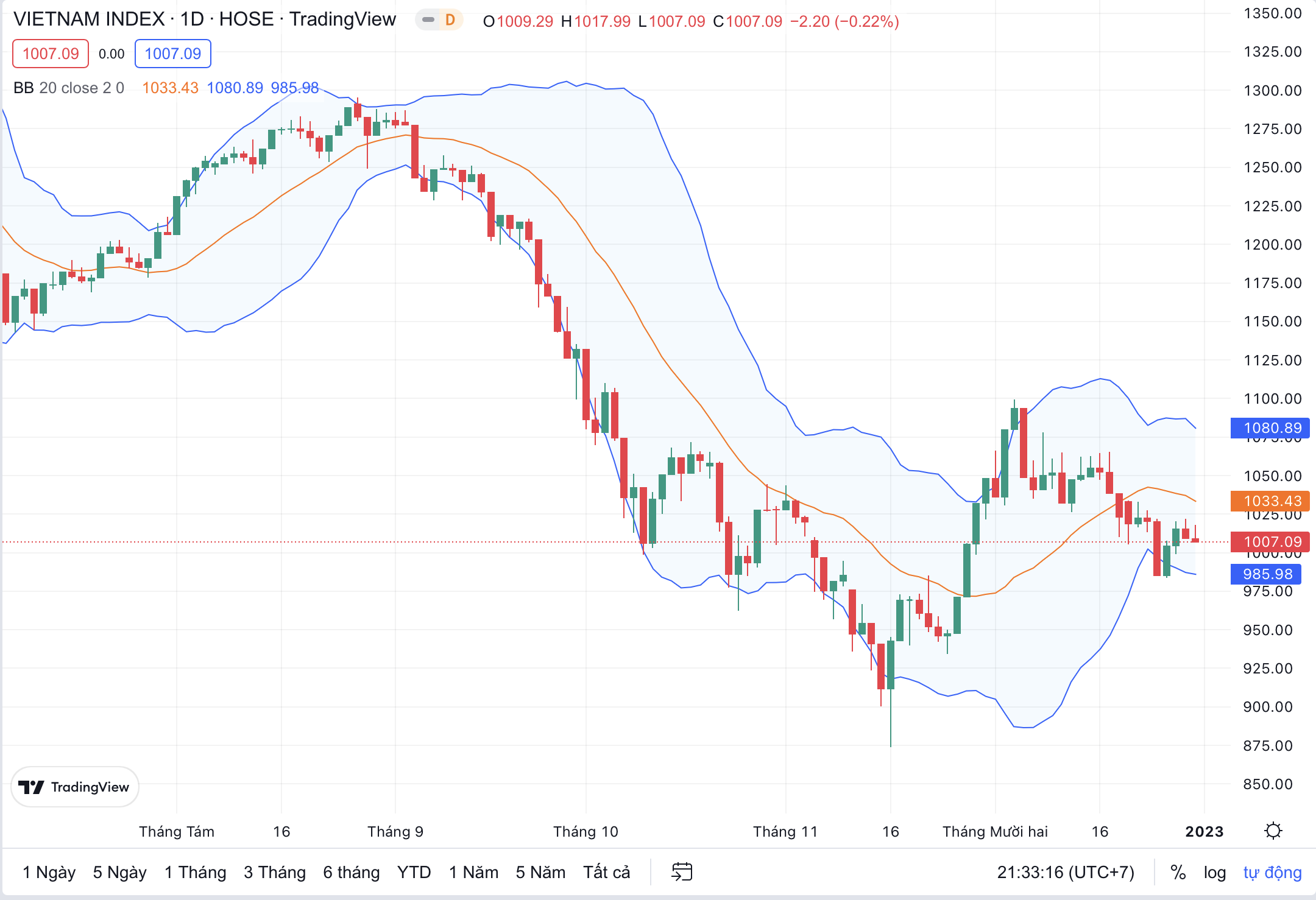The image size is (1316, 900).
Task: Choose the 5 Năm range
Action: [x=540, y=873]
